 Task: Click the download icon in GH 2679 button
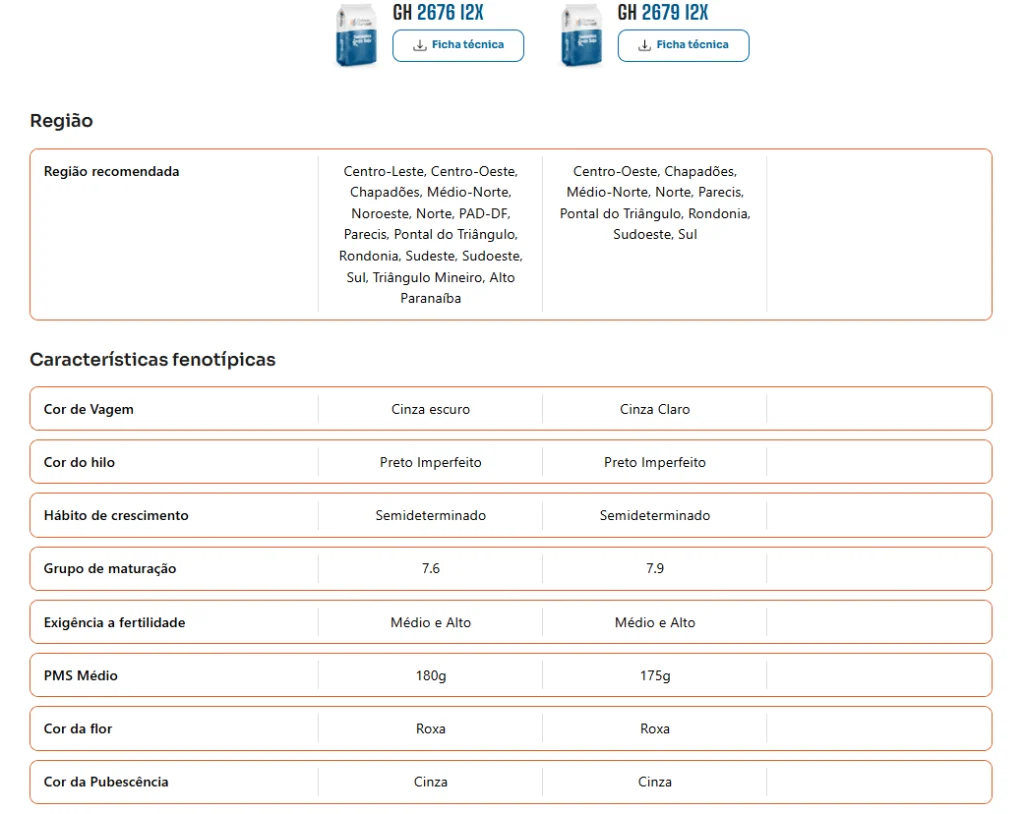(645, 45)
